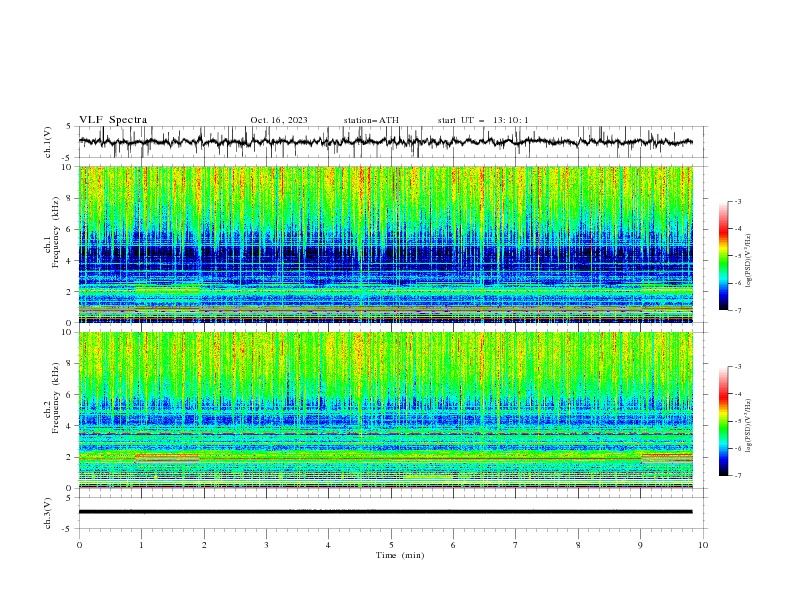Click time axis tick label '1'
Viewport: 792px width, 612px height.
(x=141, y=545)
